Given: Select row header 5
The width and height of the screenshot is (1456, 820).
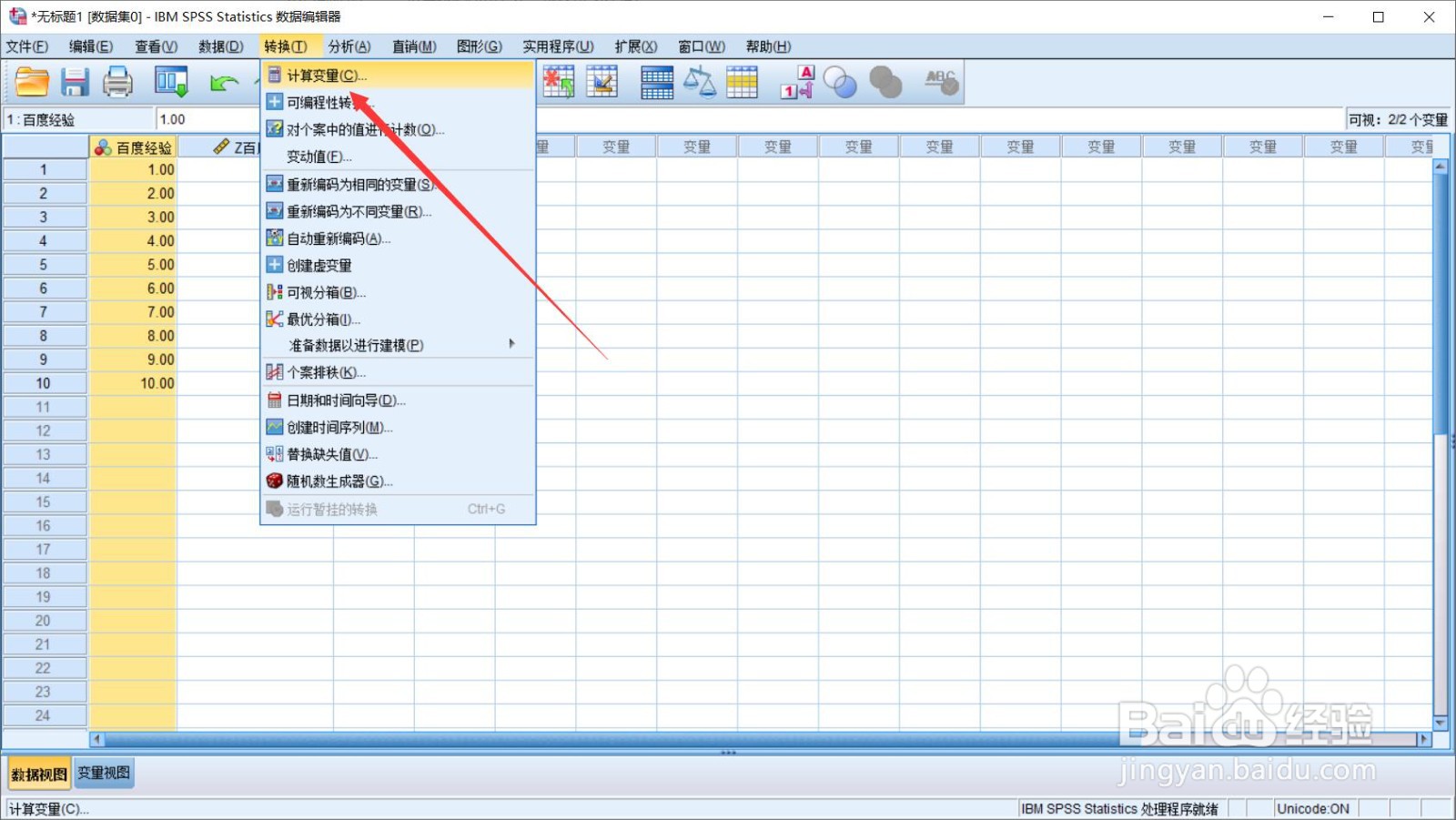Looking at the screenshot, I should tap(44, 264).
